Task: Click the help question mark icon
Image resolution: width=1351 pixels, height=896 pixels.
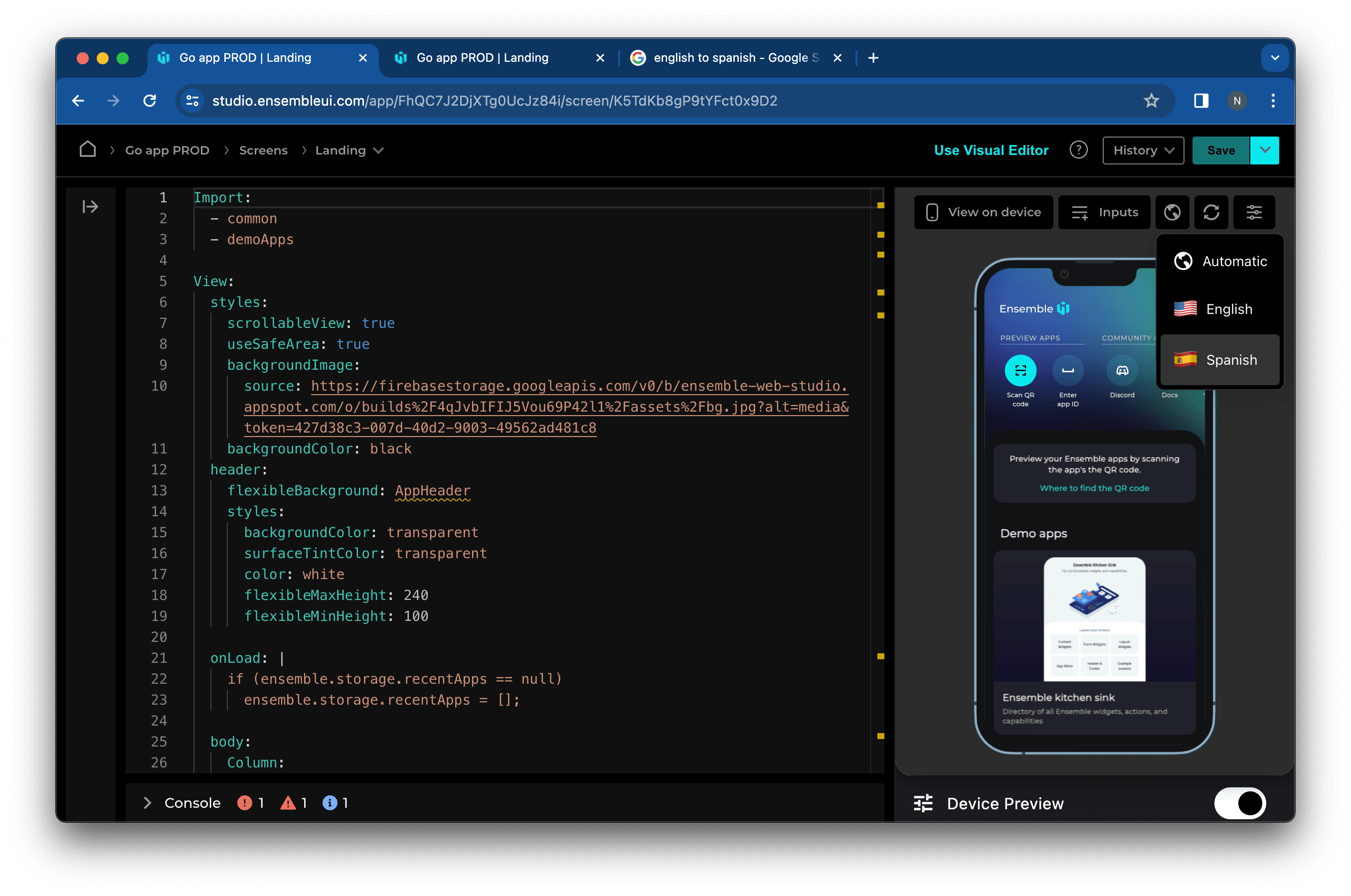Action: (x=1079, y=150)
